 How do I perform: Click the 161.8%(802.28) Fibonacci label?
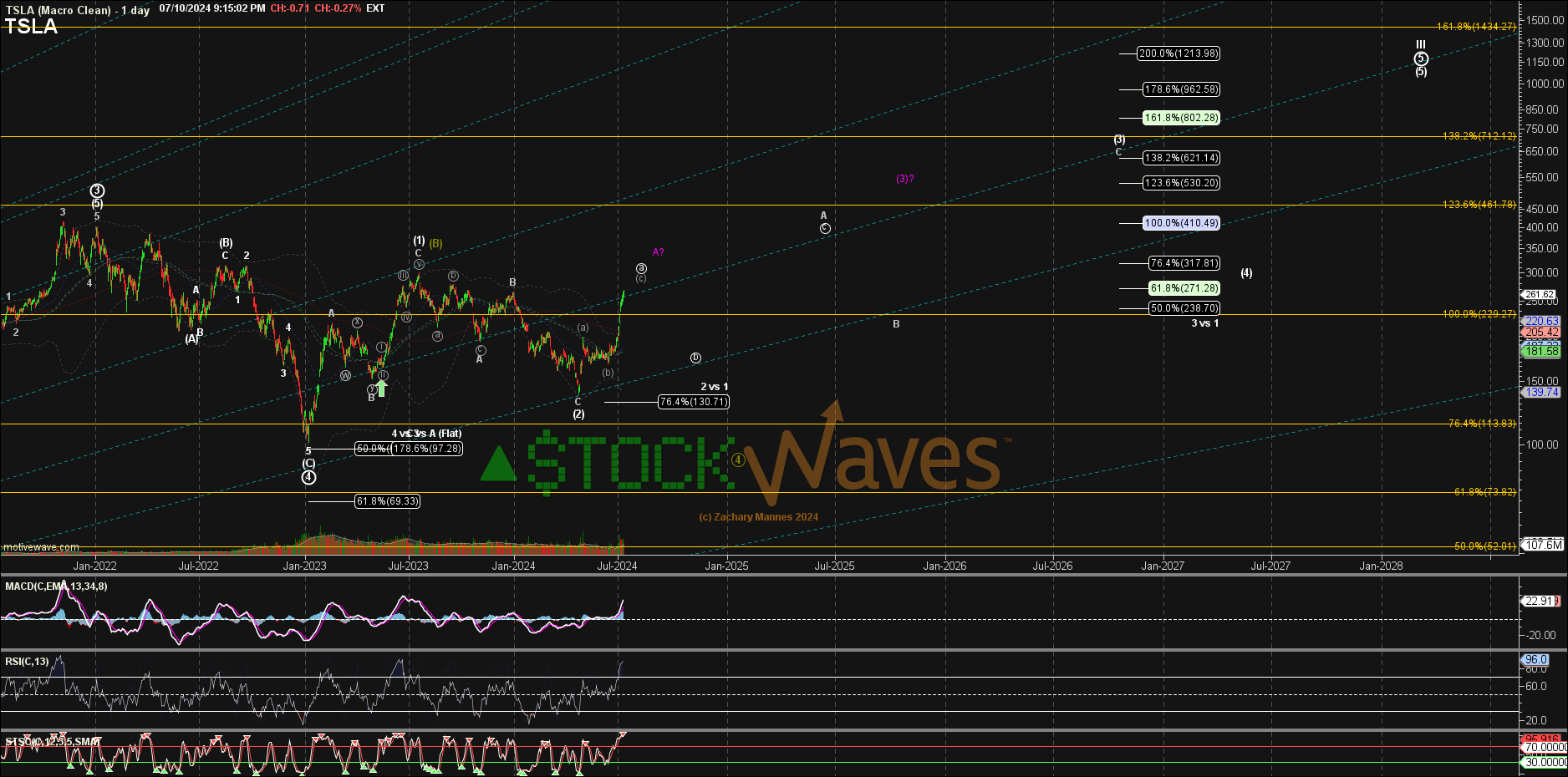click(1181, 118)
